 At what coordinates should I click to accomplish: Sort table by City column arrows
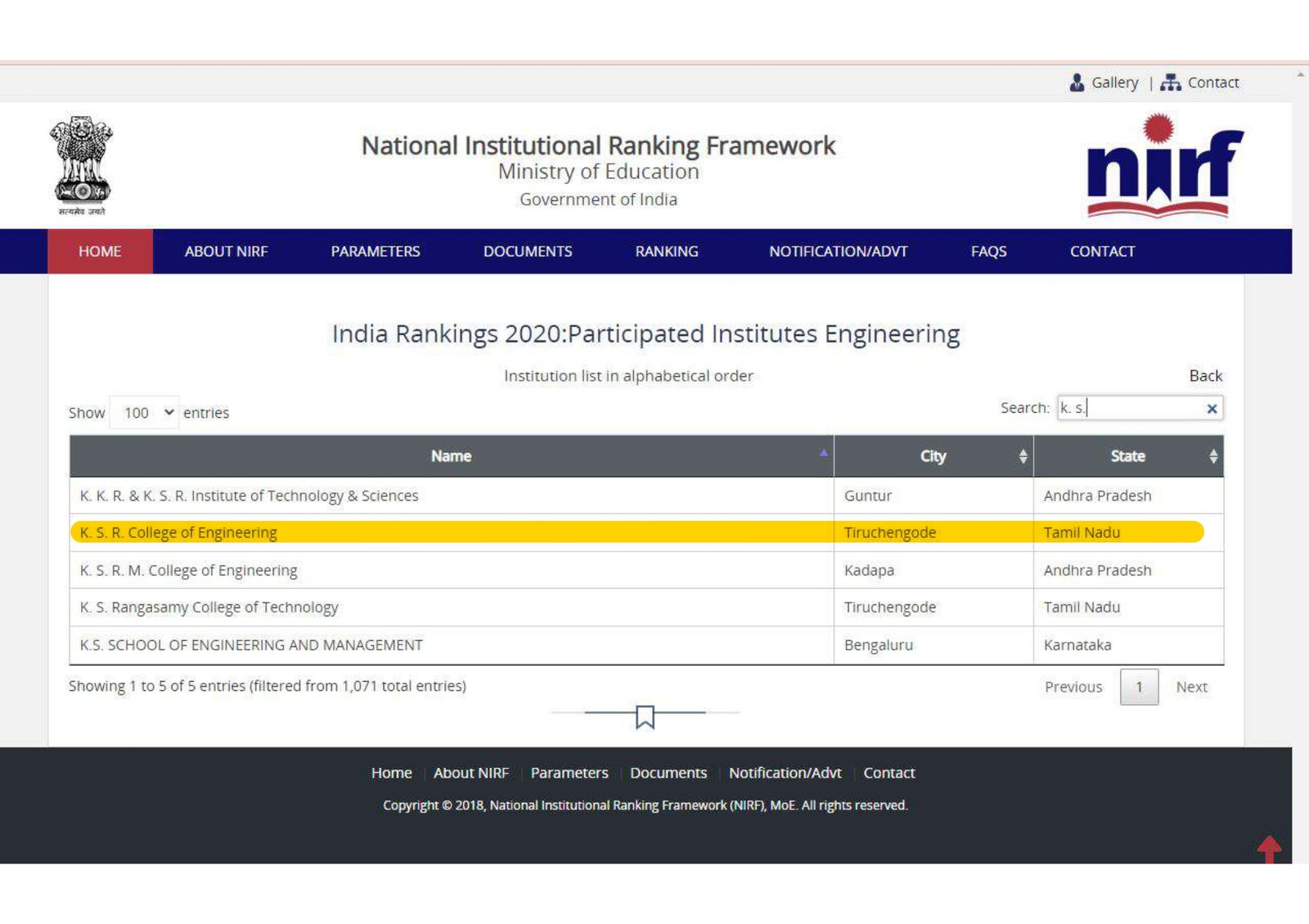[1023, 456]
